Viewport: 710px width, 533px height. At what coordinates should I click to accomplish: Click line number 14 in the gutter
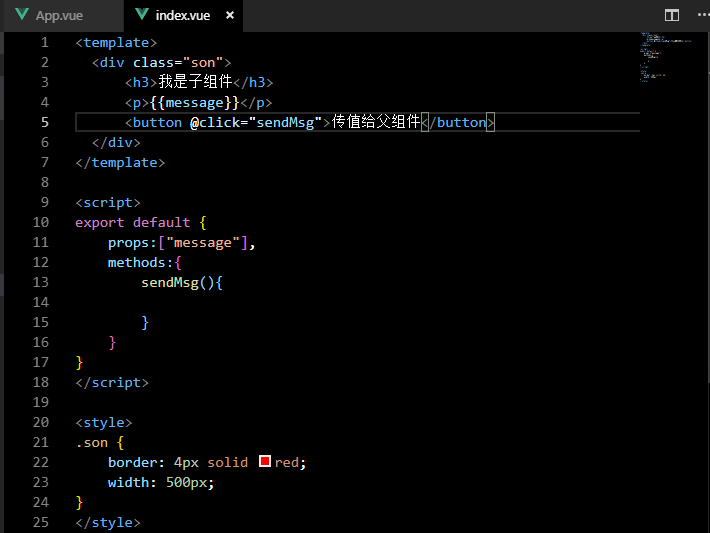(41, 302)
